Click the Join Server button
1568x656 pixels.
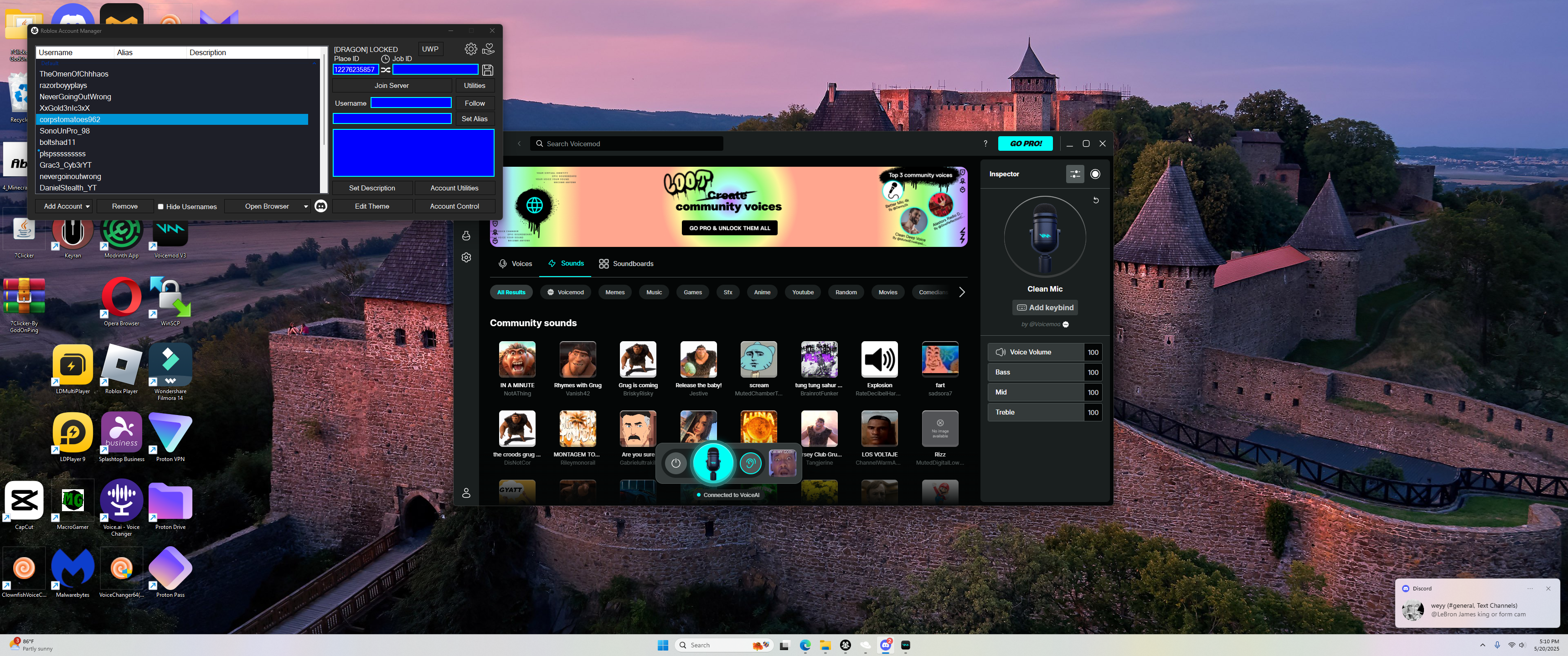(x=392, y=86)
